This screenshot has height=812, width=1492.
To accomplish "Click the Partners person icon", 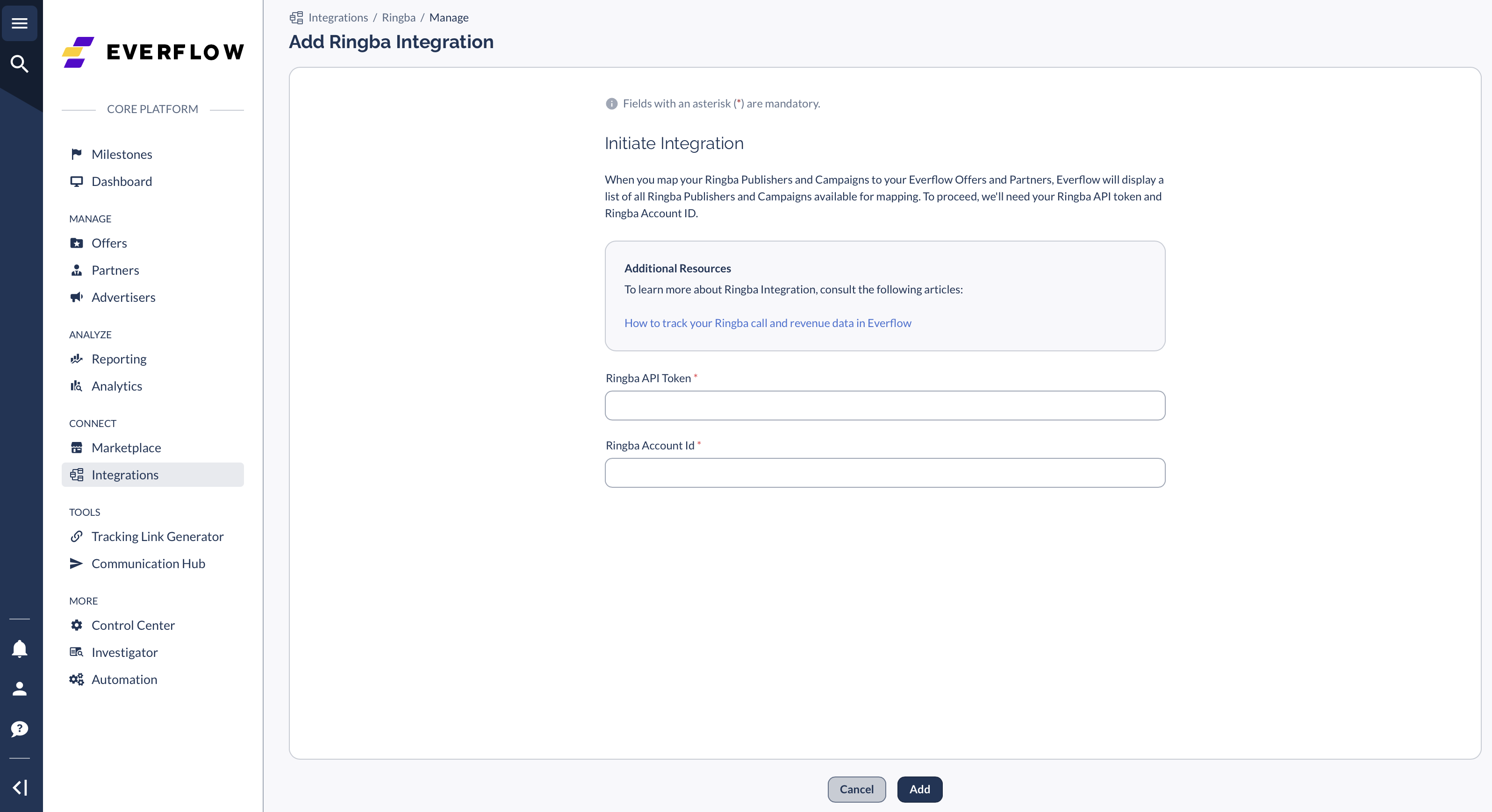I will pos(77,271).
